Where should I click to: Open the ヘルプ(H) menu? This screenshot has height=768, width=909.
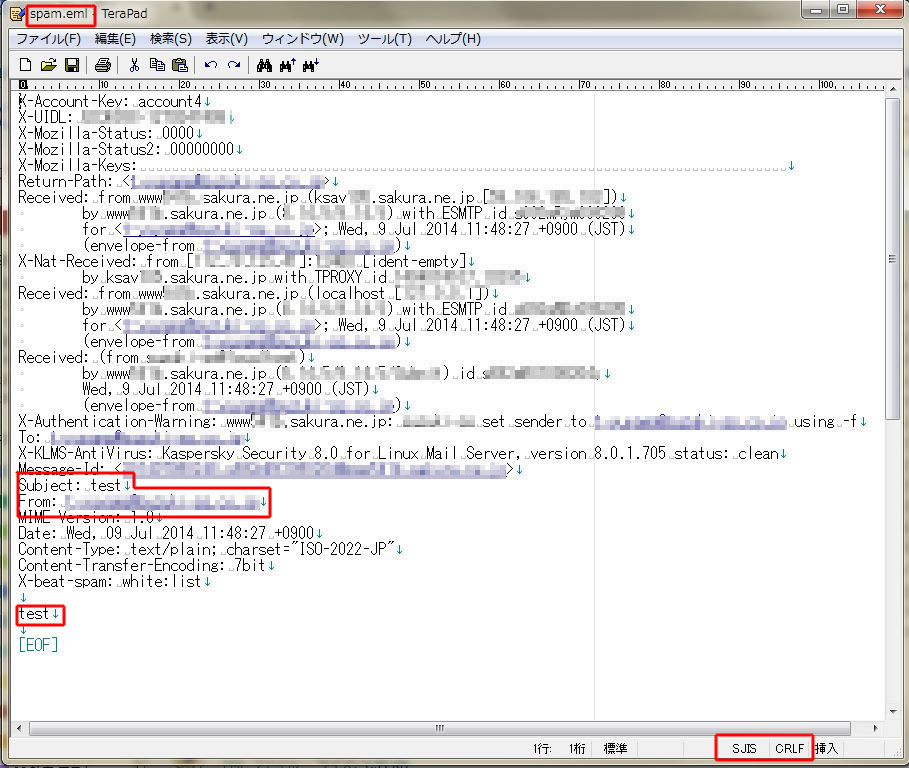pos(453,39)
